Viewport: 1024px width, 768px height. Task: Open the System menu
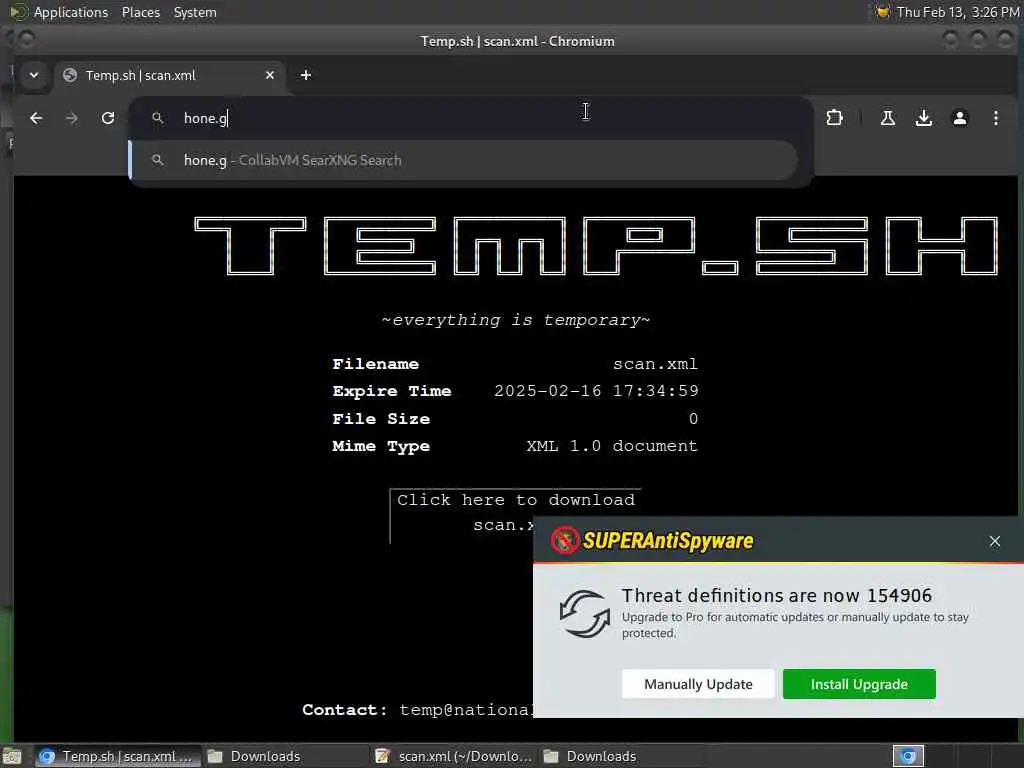(x=195, y=12)
